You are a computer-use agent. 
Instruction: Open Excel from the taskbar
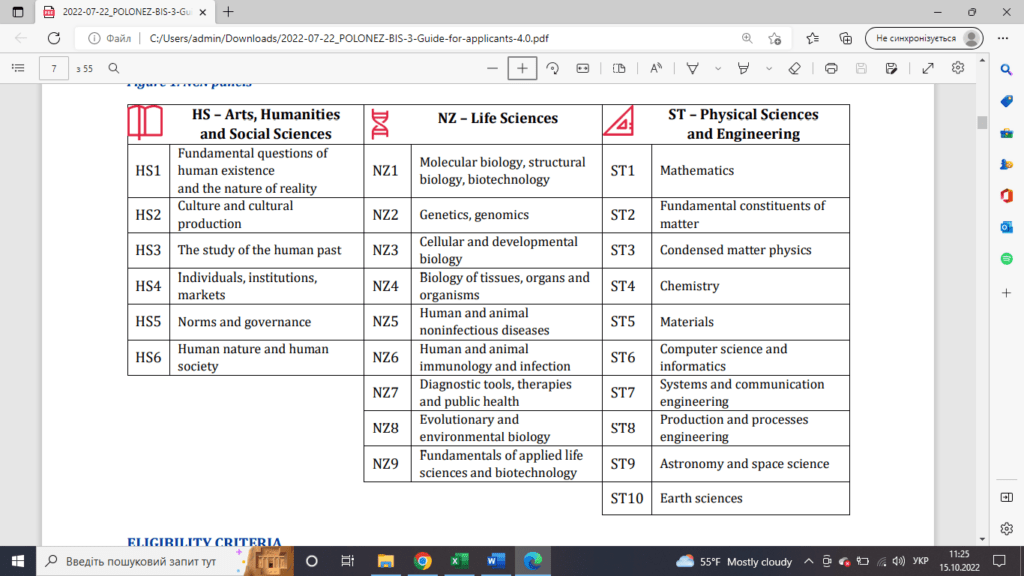tap(459, 561)
